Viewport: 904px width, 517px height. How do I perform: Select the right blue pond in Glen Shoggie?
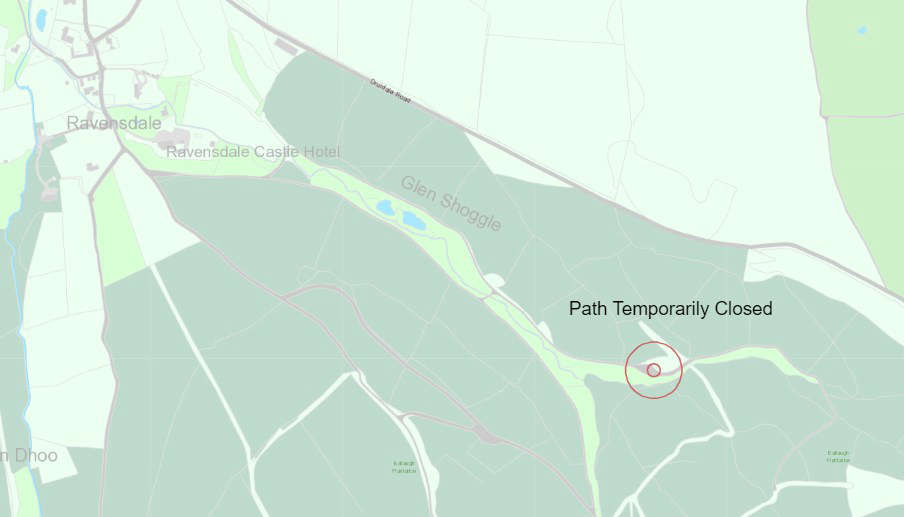413,220
